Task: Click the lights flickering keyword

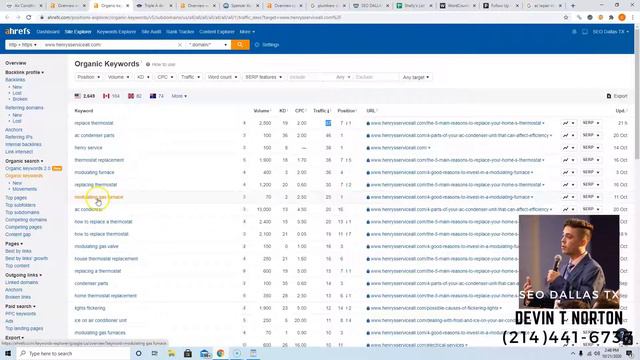Action: [x=90, y=308]
